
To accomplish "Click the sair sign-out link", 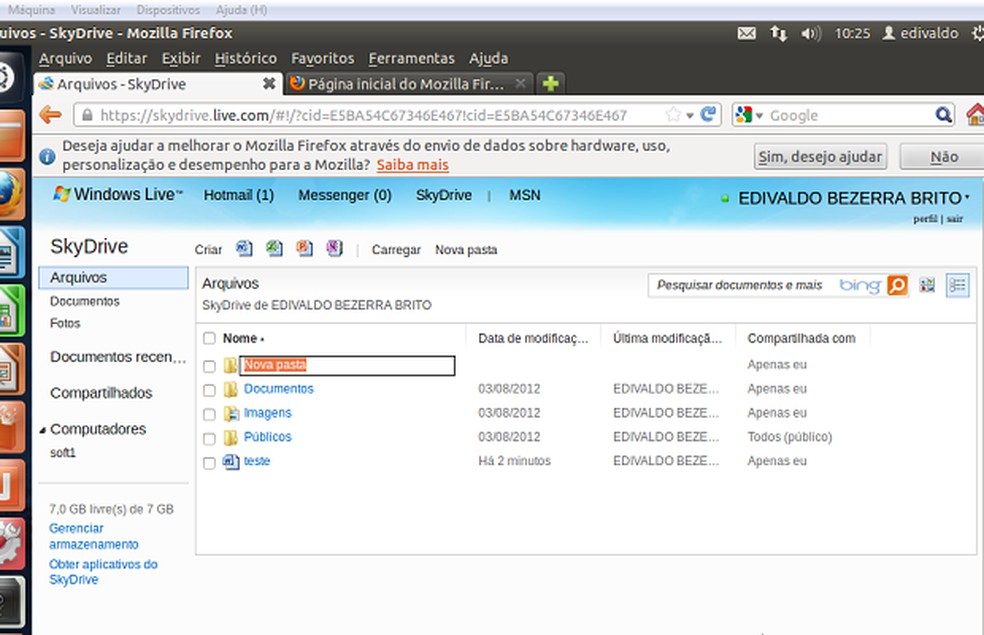I will [x=955, y=218].
